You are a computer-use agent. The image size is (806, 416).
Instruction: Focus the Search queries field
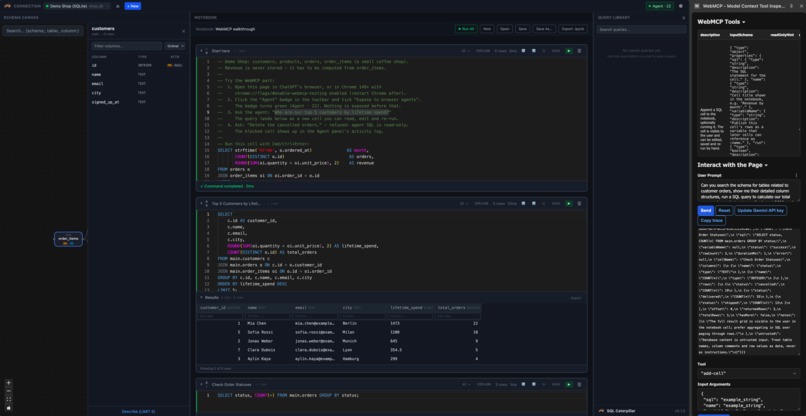[x=641, y=29]
